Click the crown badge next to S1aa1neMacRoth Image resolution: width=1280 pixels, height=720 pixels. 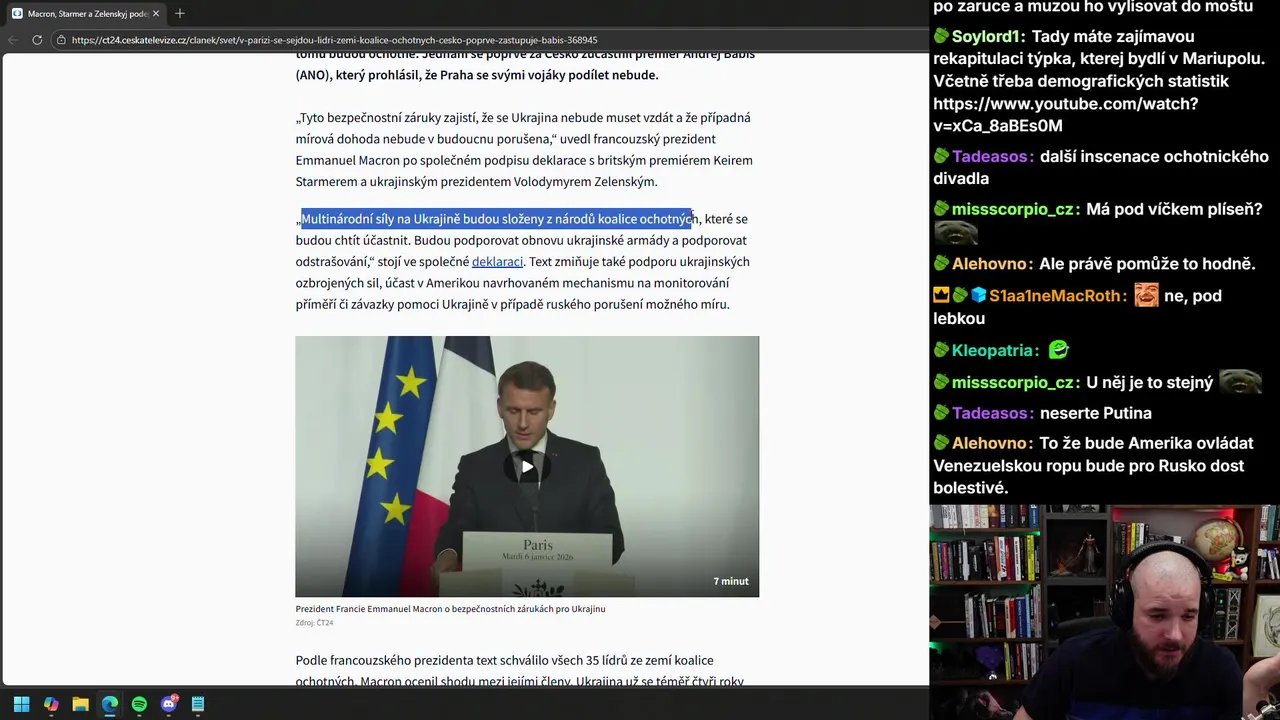(941, 296)
